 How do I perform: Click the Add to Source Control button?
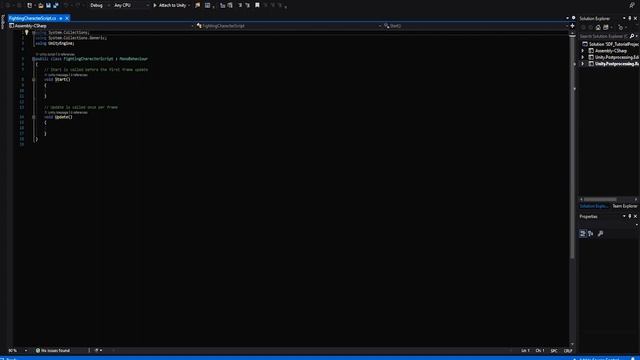point(599,358)
